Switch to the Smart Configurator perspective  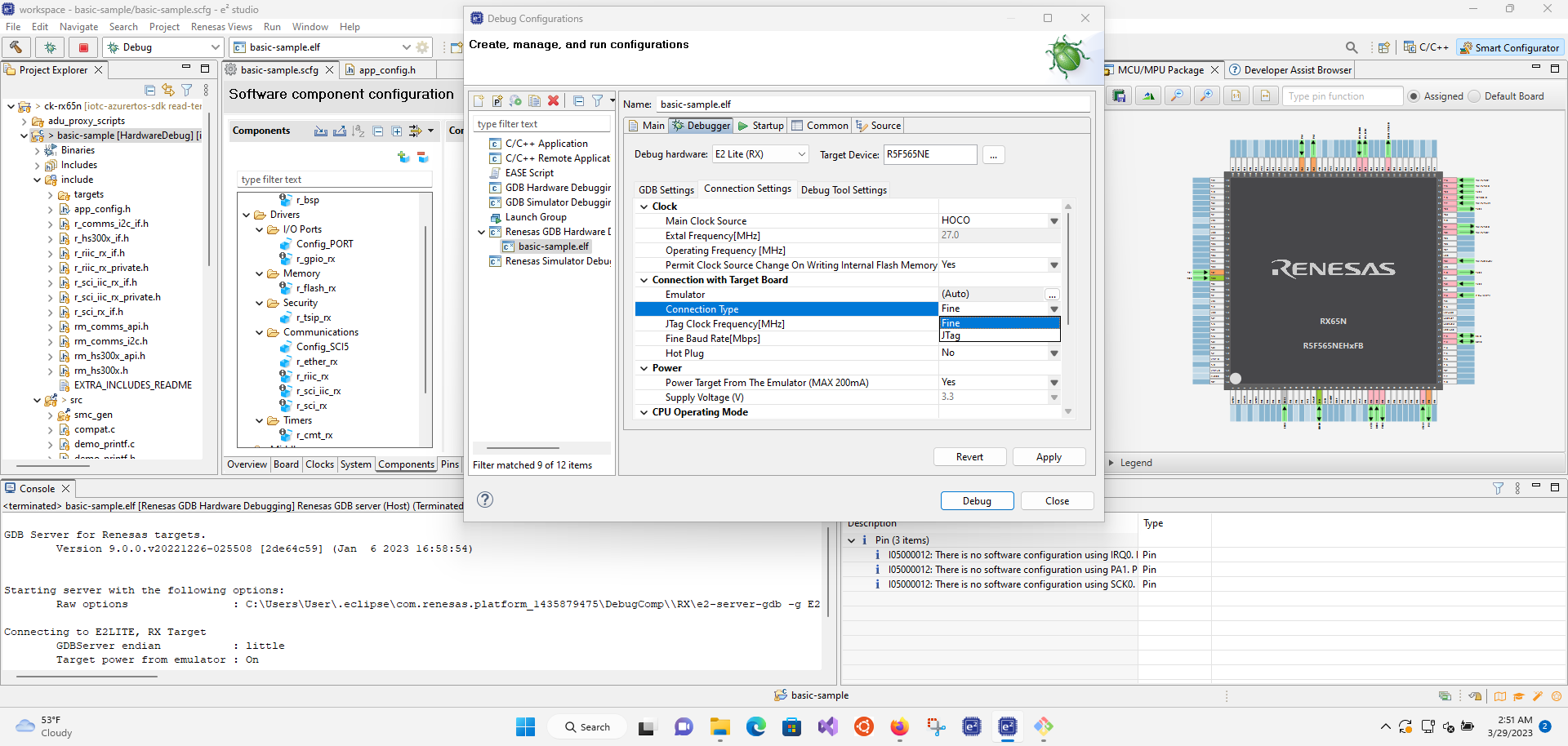(x=1511, y=47)
